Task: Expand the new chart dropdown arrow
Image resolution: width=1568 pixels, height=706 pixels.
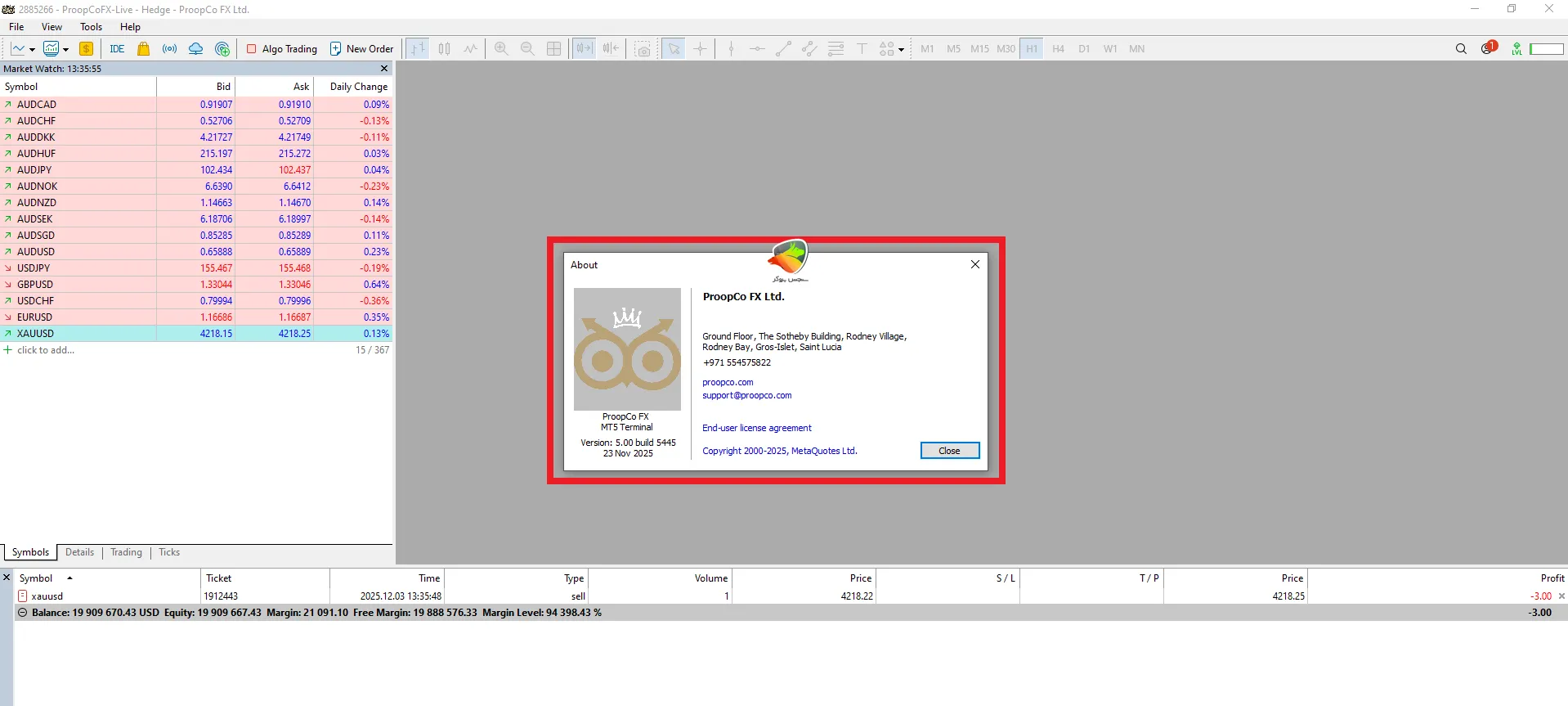Action: coord(32,50)
